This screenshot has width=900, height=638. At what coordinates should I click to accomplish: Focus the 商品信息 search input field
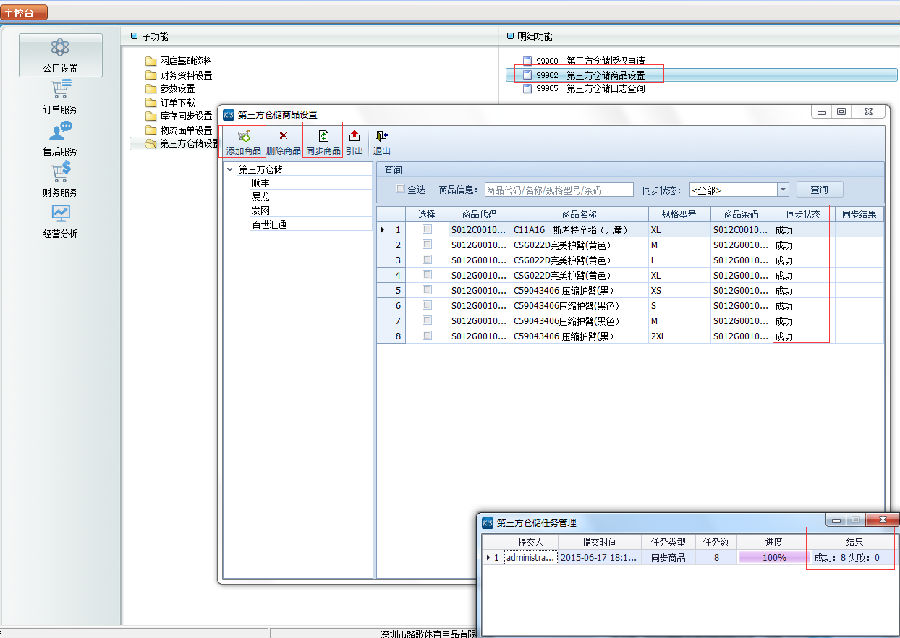559,189
